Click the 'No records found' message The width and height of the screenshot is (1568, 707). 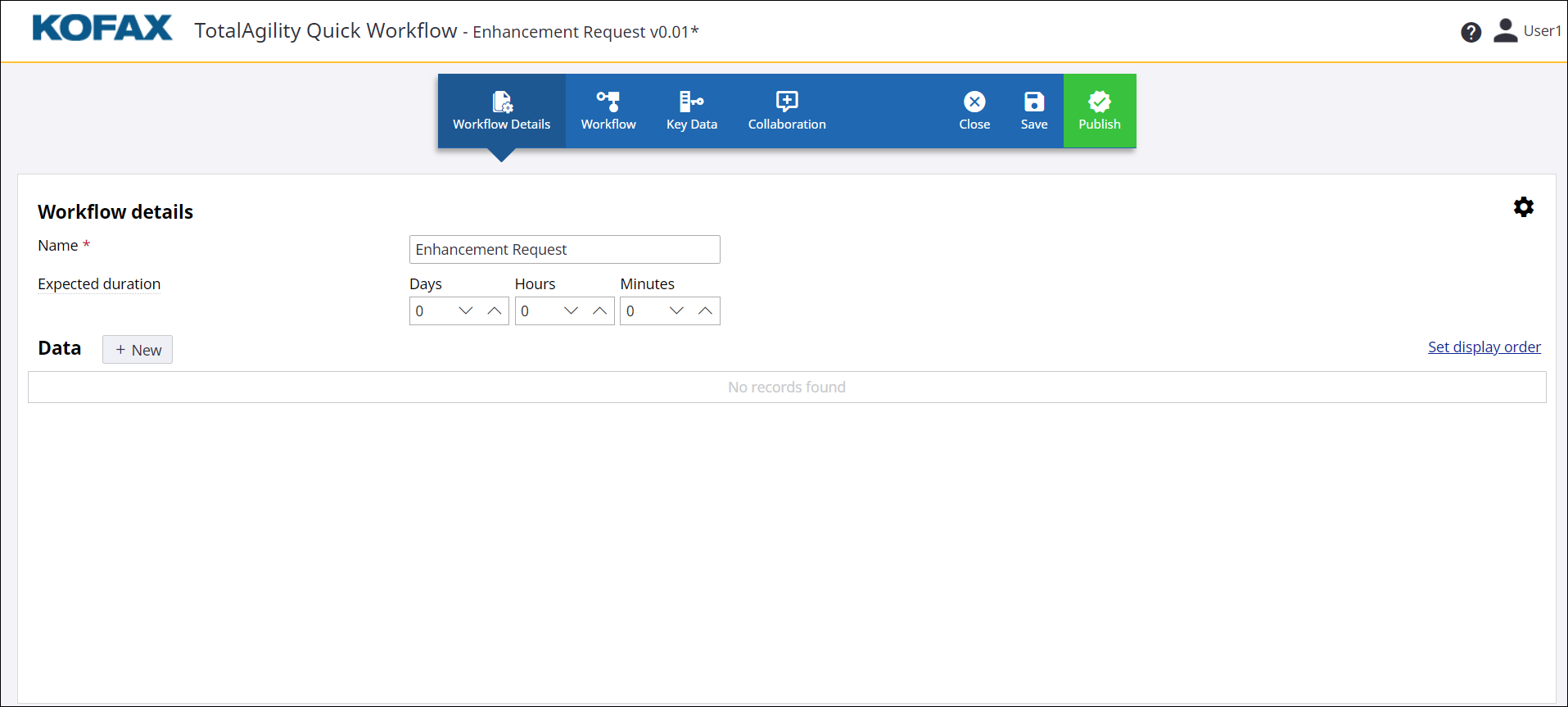pyautogui.click(x=786, y=387)
